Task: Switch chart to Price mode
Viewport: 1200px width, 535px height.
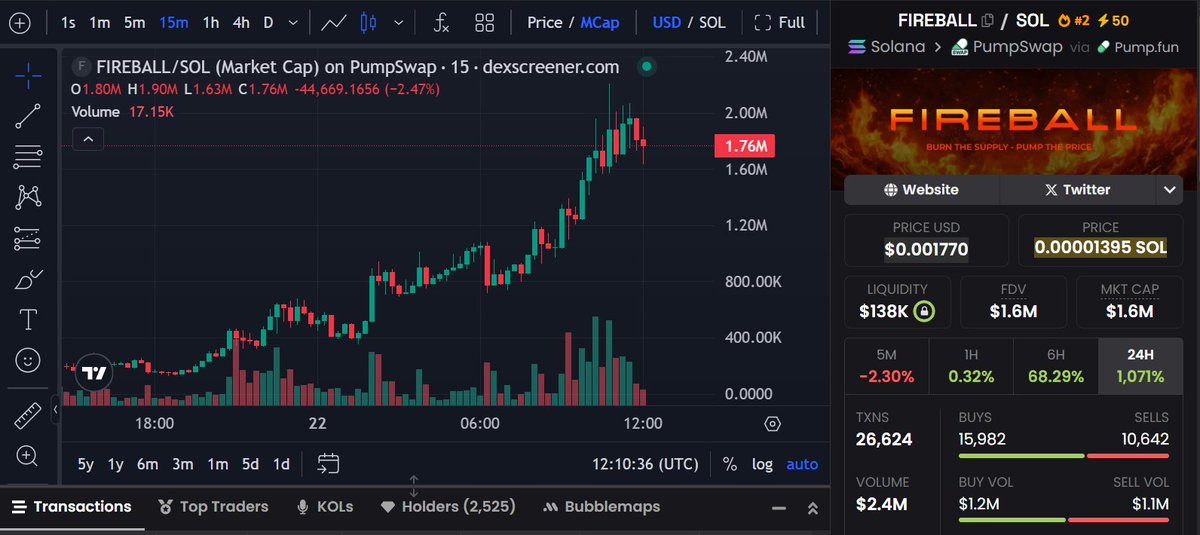Action: [545, 22]
